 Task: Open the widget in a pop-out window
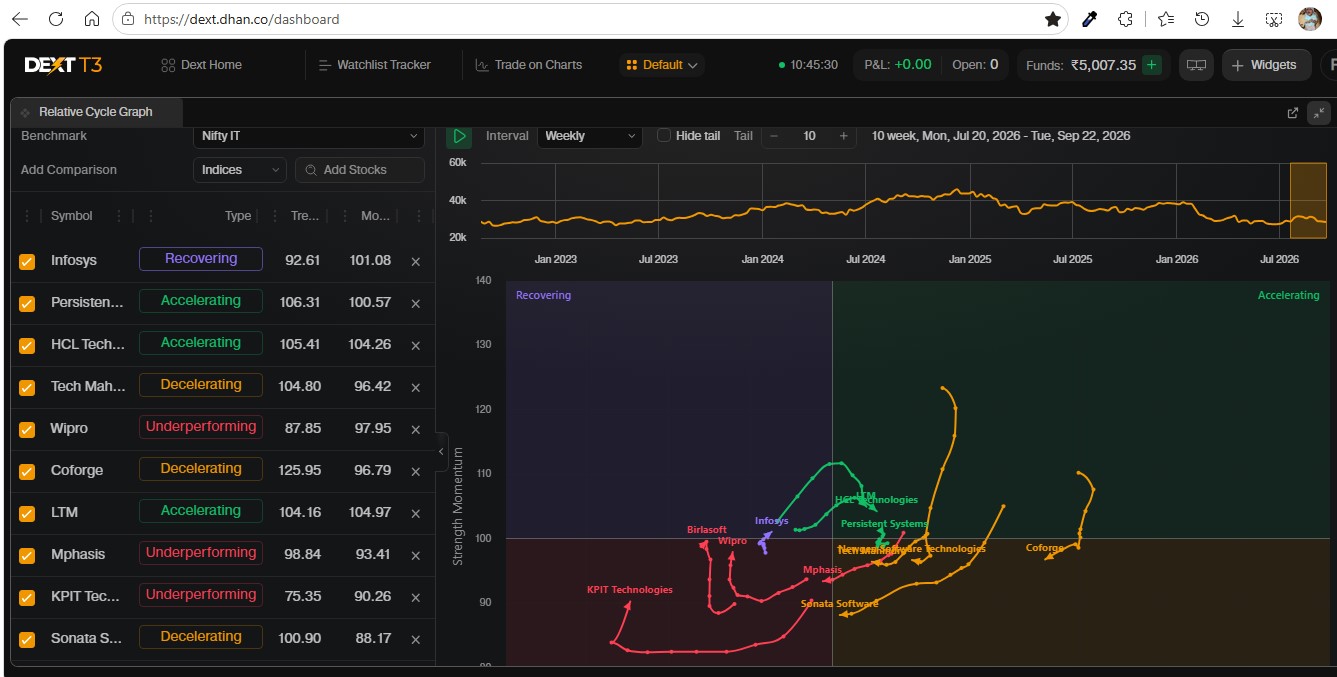click(x=1293, y=113)
